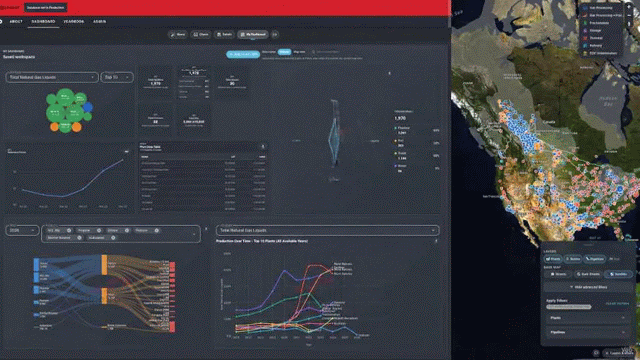Screen dimensions: 640x360
Task: Click the Pipeline color marker in transport legend
Action: click(x=396, y=128)
